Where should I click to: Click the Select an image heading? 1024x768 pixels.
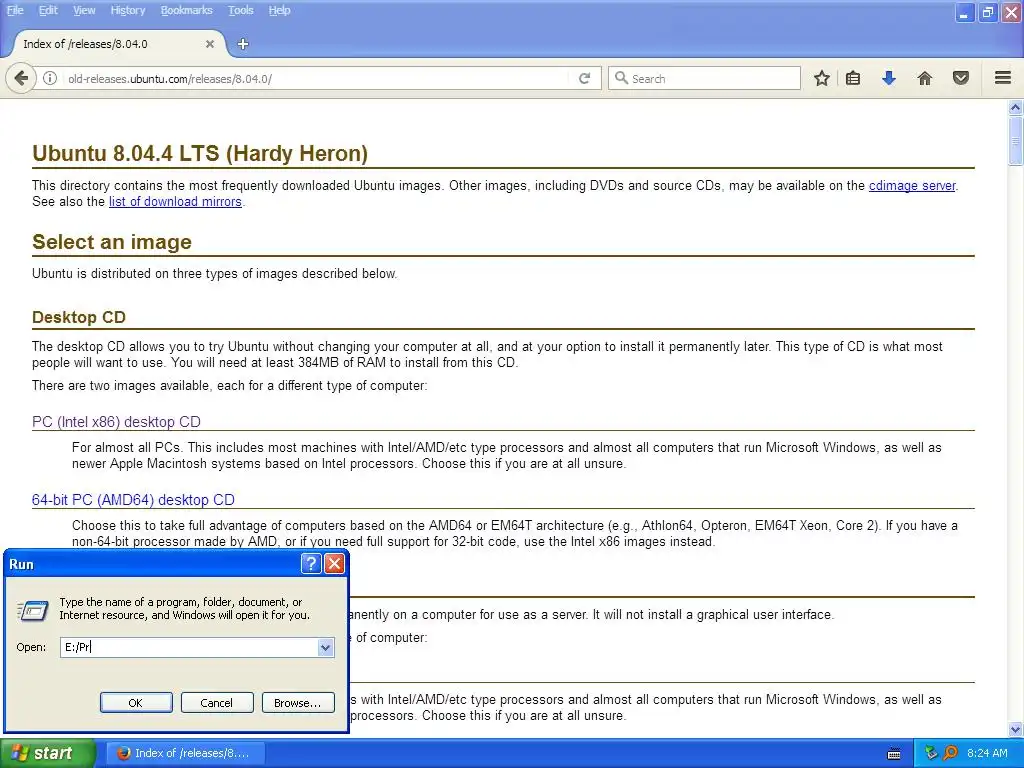pyautogui.click(x=112, y=242)
